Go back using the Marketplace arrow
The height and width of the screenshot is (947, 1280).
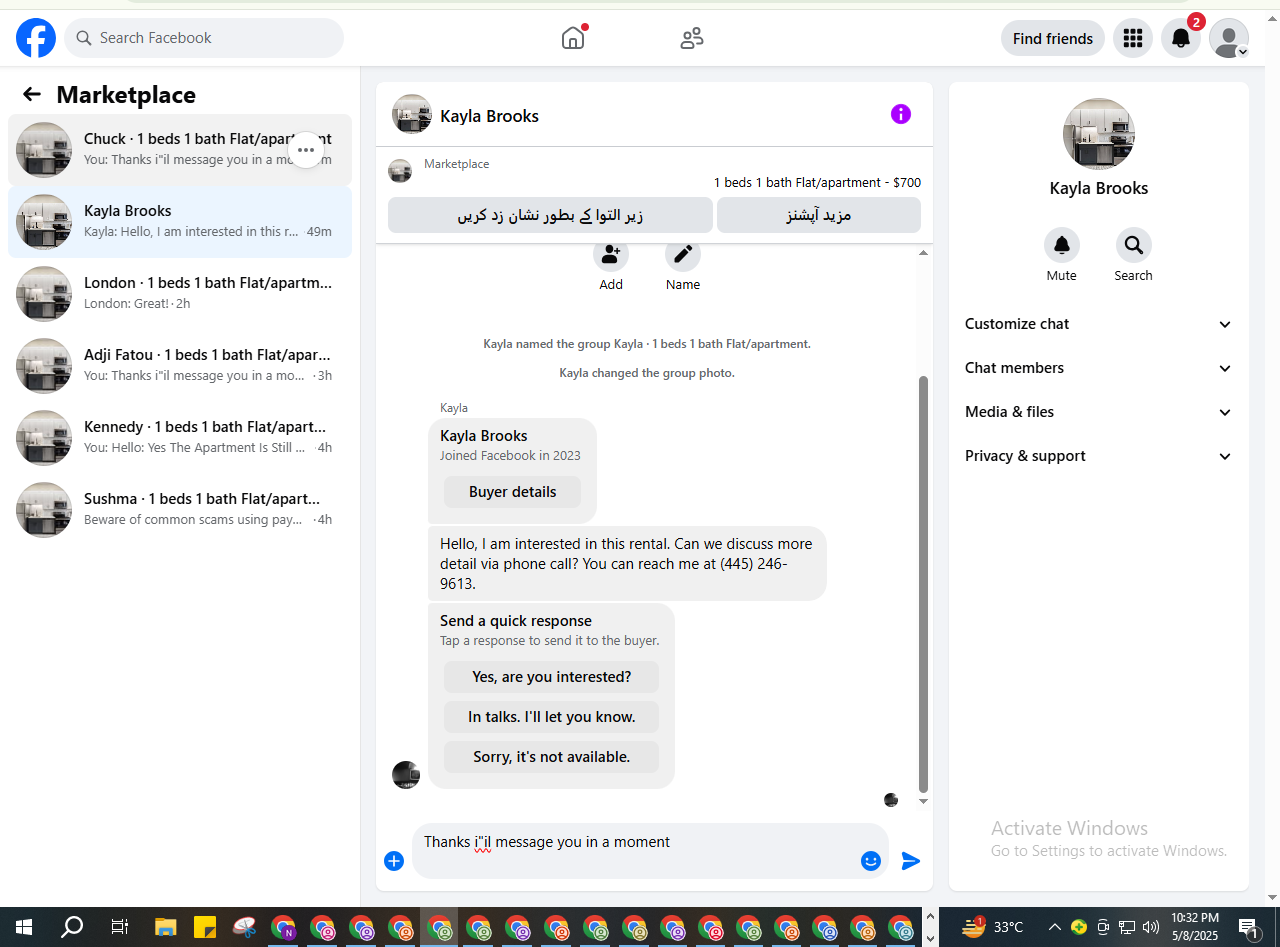32,94
